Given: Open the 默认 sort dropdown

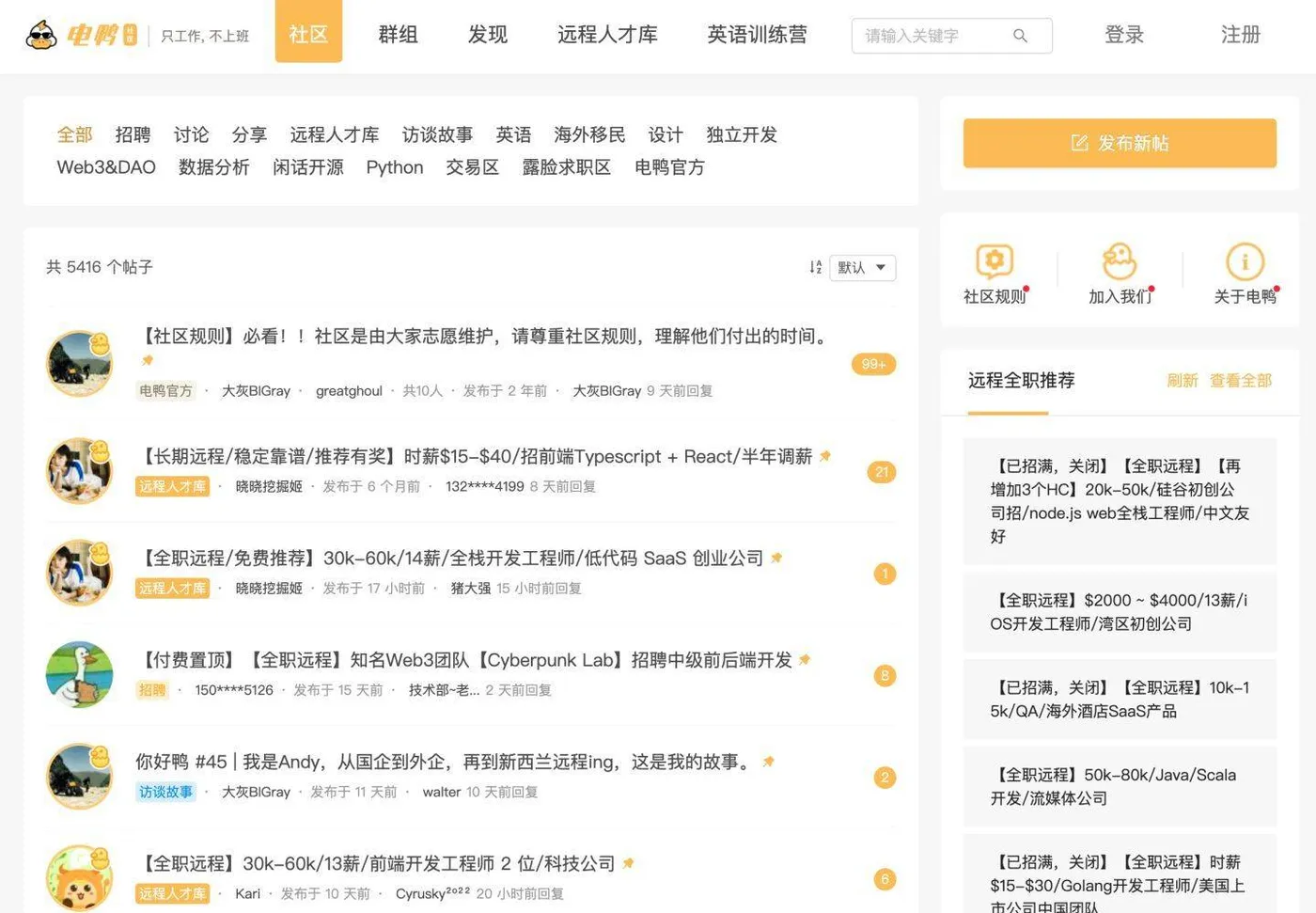Looking at the screenshot, I should click(862, 267).
